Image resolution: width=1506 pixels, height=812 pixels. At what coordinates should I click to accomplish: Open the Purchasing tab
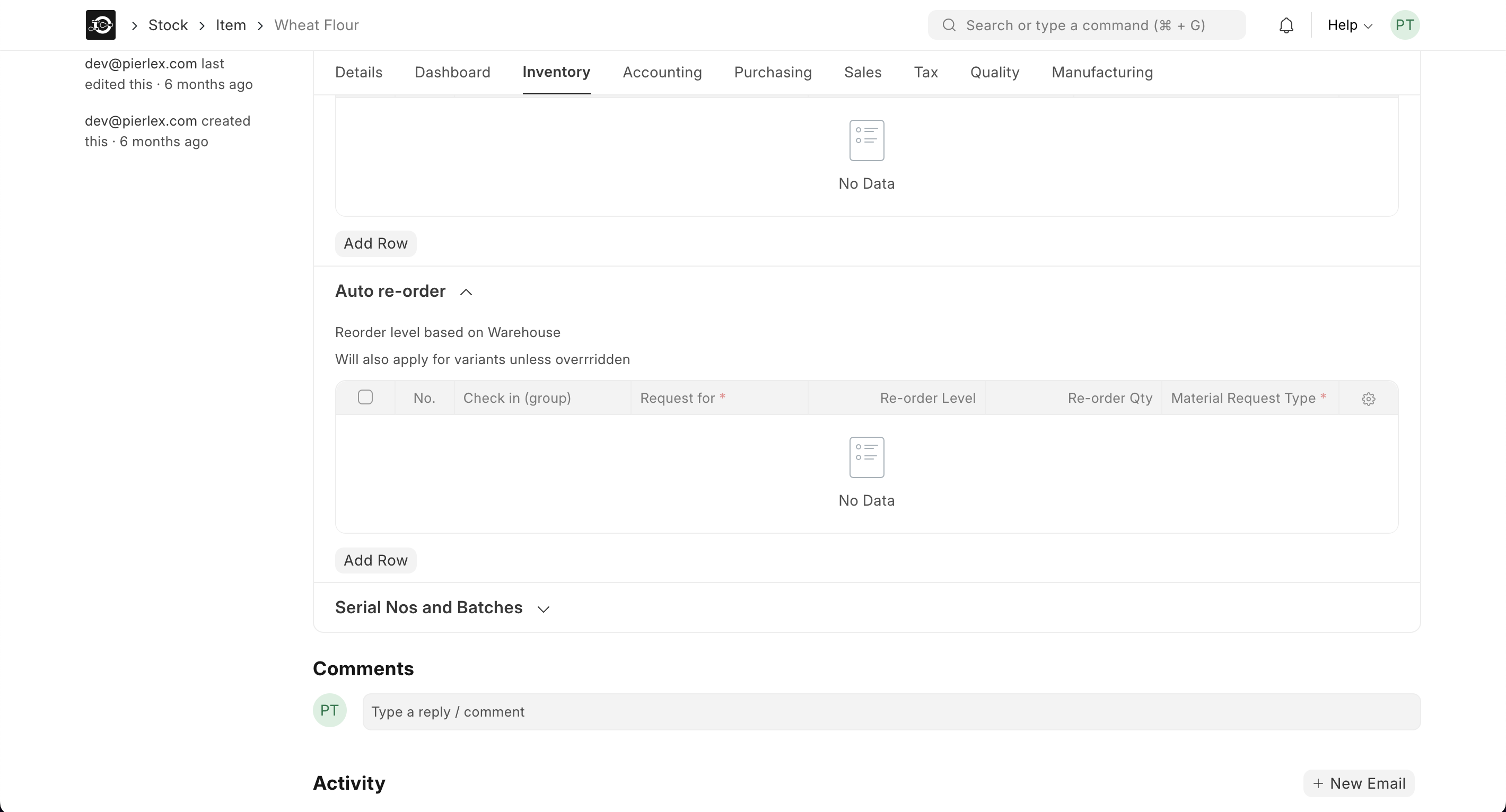(x=772, y=73)
